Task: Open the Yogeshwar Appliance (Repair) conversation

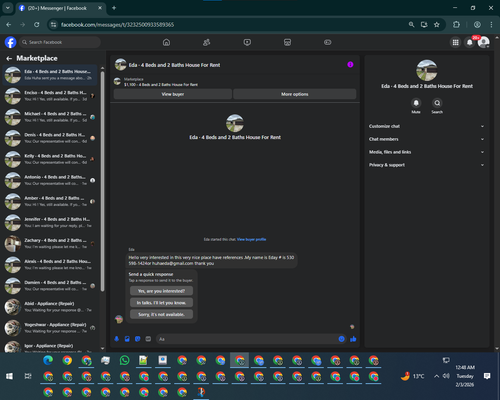Action: (x=50, y=328)
